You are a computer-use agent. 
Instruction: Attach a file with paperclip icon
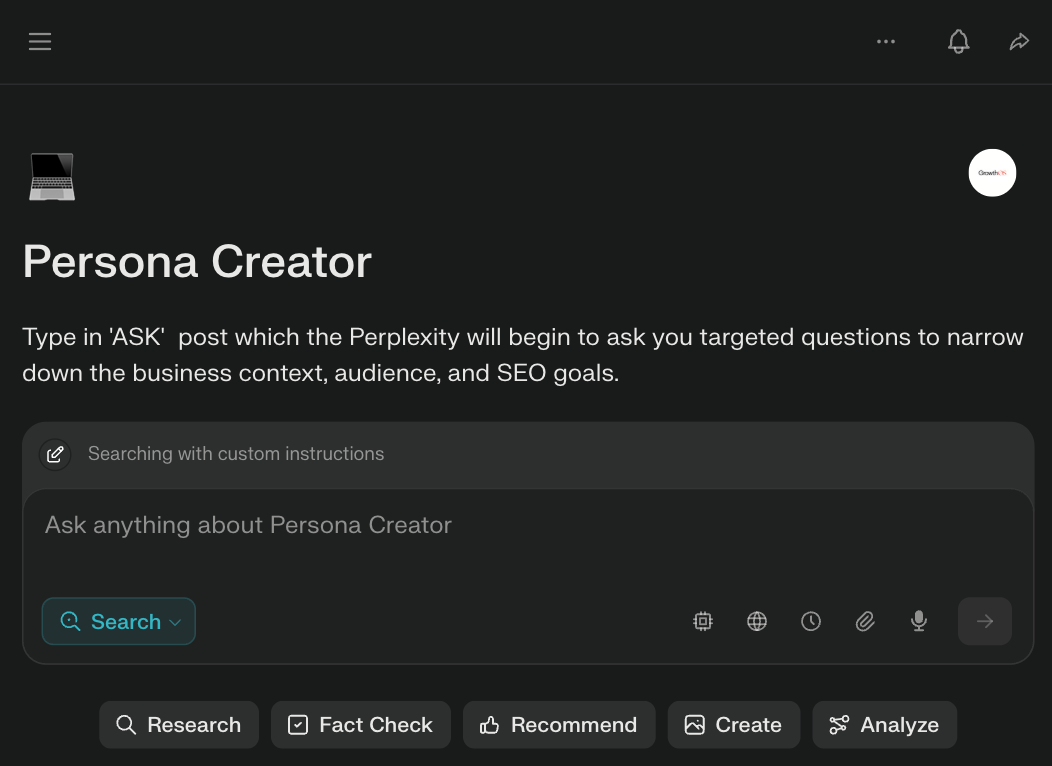point(865,621)
